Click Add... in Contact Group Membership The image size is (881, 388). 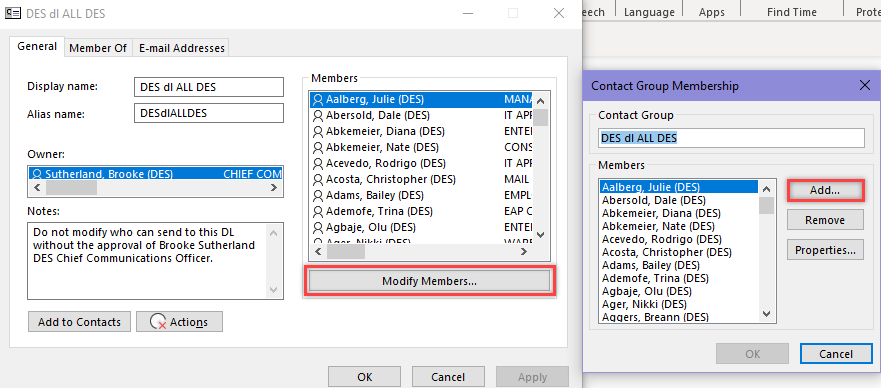point(825,190)
